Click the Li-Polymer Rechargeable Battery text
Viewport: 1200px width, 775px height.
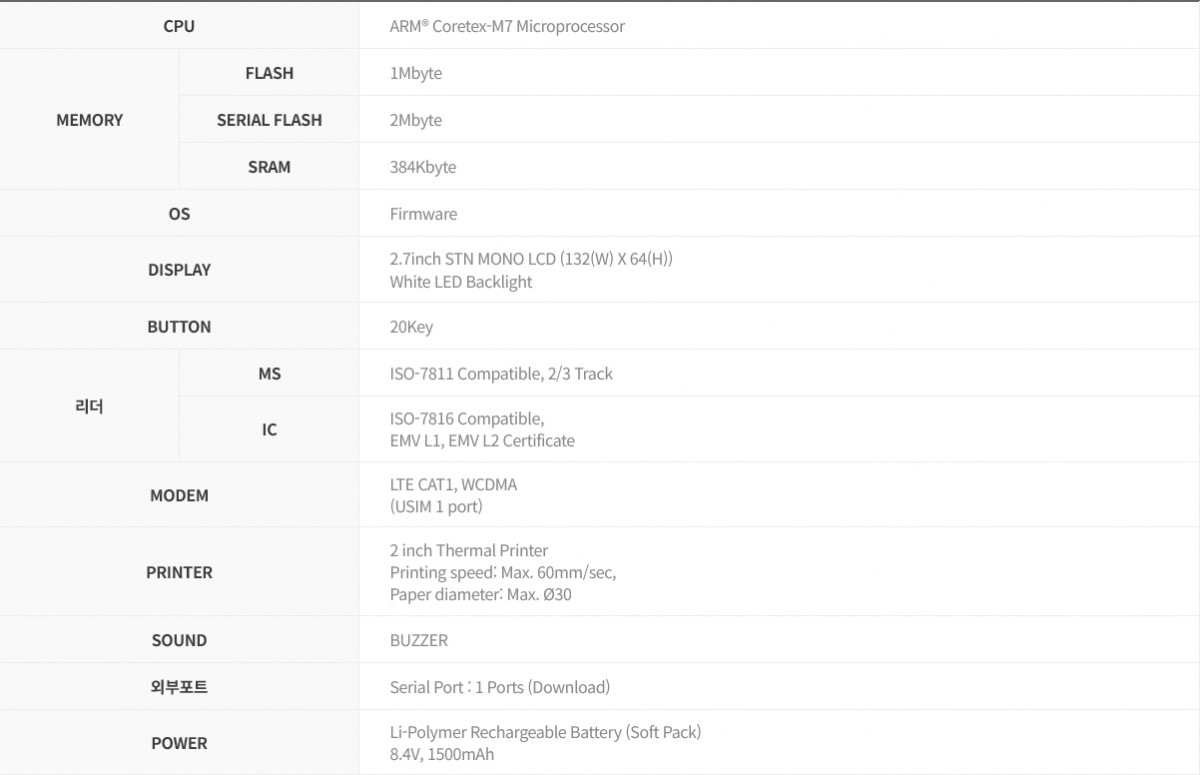[x=545, y=732]
